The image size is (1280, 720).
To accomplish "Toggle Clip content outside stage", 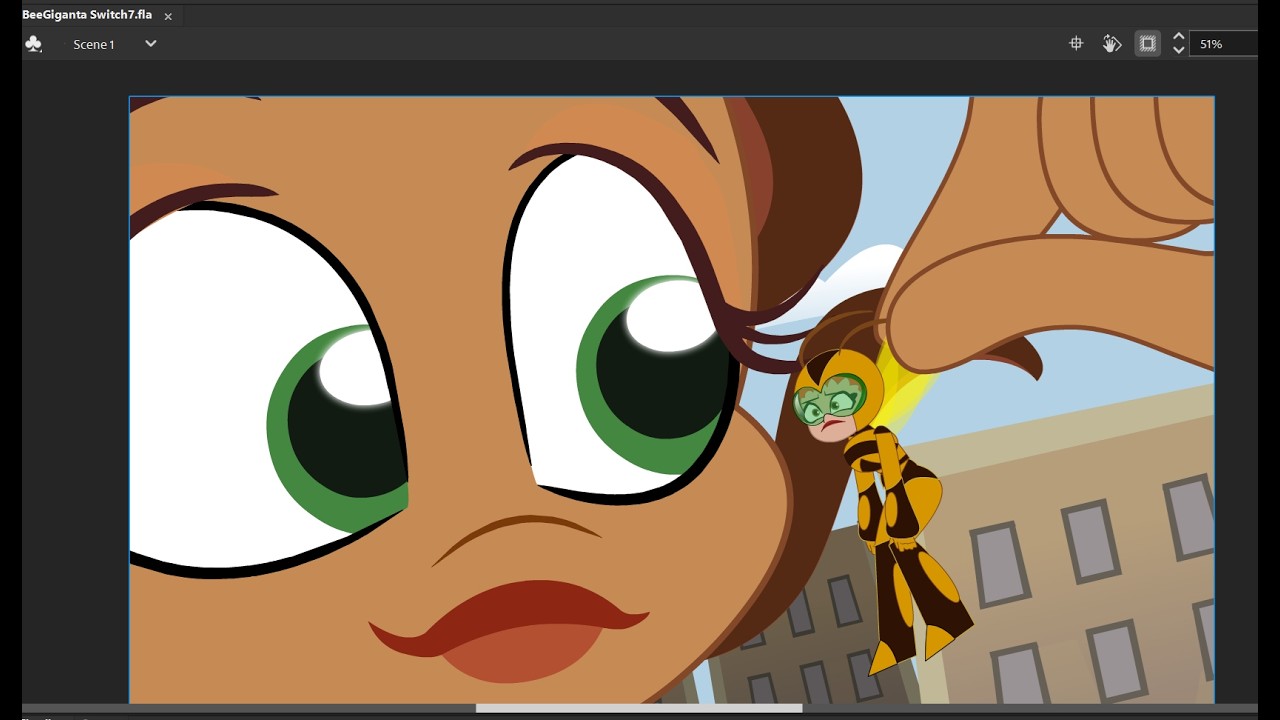I will [x=1148, y=44].
